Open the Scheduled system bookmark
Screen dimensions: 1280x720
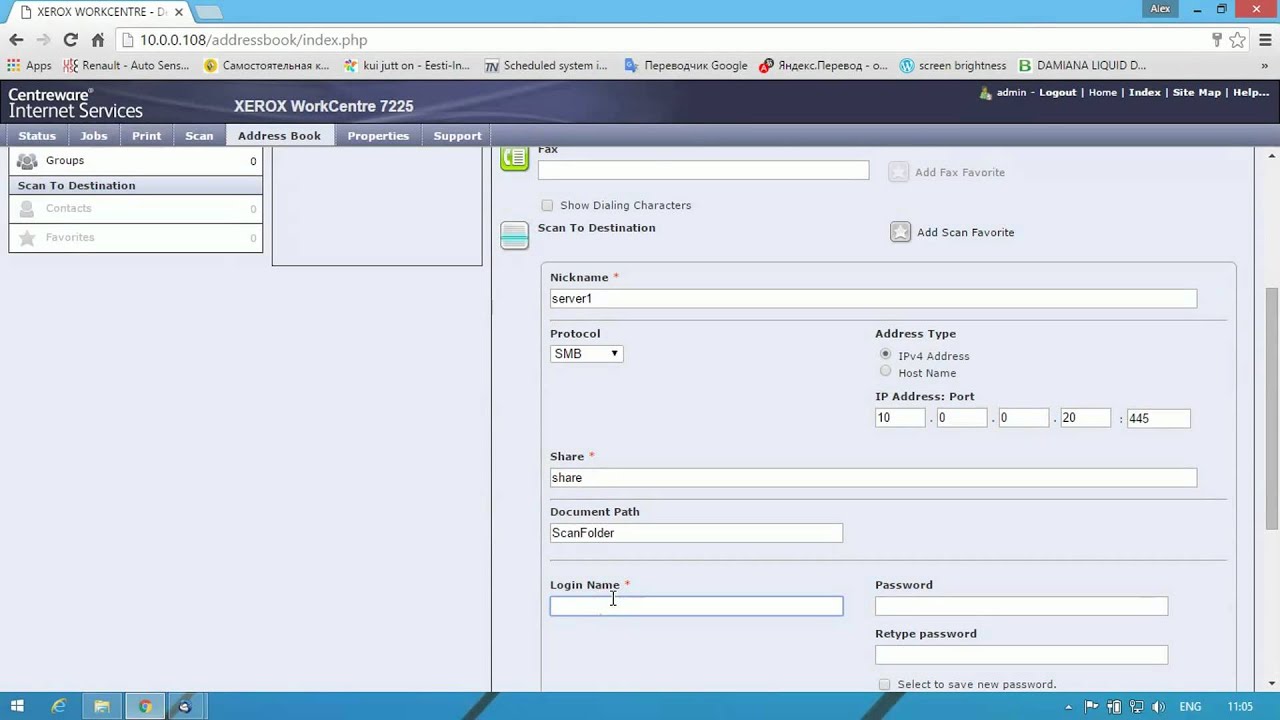click(546, 65)
